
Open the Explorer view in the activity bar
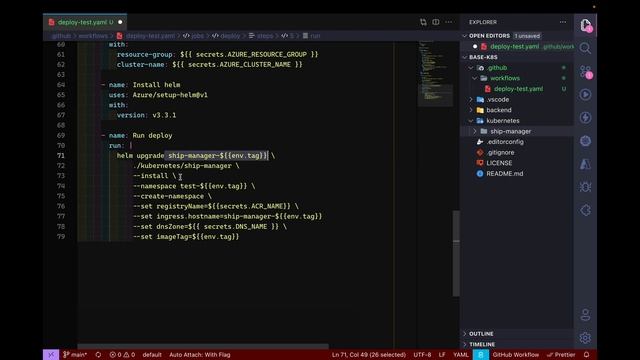point(585,25)
